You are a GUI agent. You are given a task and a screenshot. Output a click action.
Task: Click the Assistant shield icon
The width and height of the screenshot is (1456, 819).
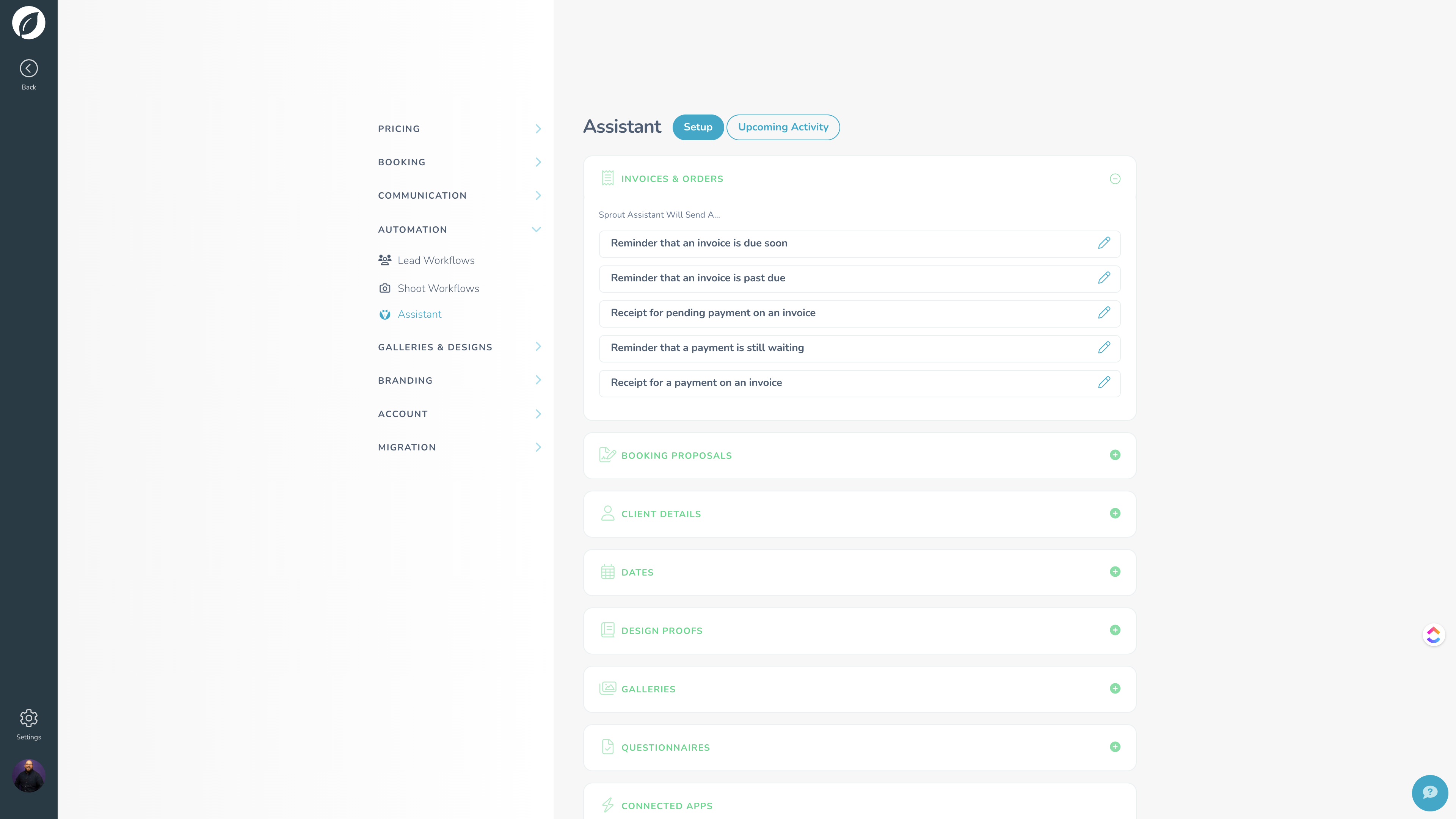(x=385, y=314)
